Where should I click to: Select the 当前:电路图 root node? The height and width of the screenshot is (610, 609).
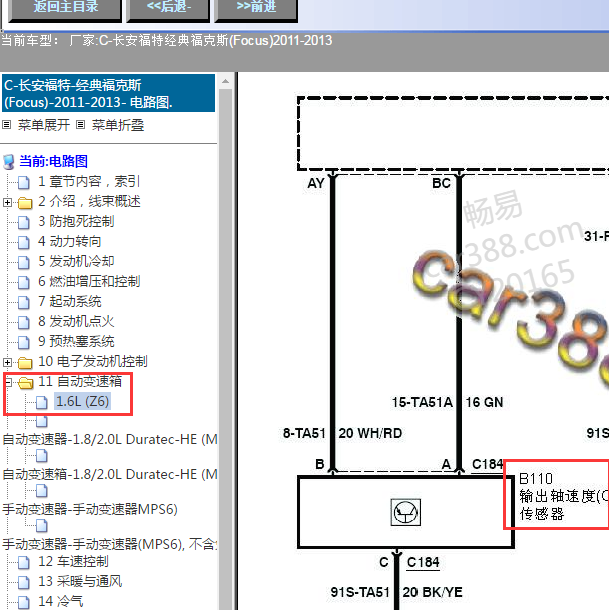(x=53, y=161)
